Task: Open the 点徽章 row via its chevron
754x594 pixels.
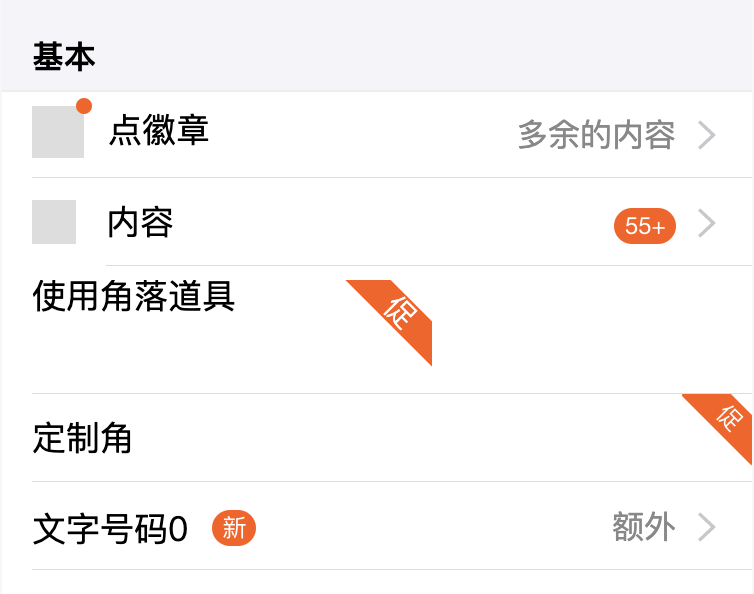Action: tap(706, 135)
